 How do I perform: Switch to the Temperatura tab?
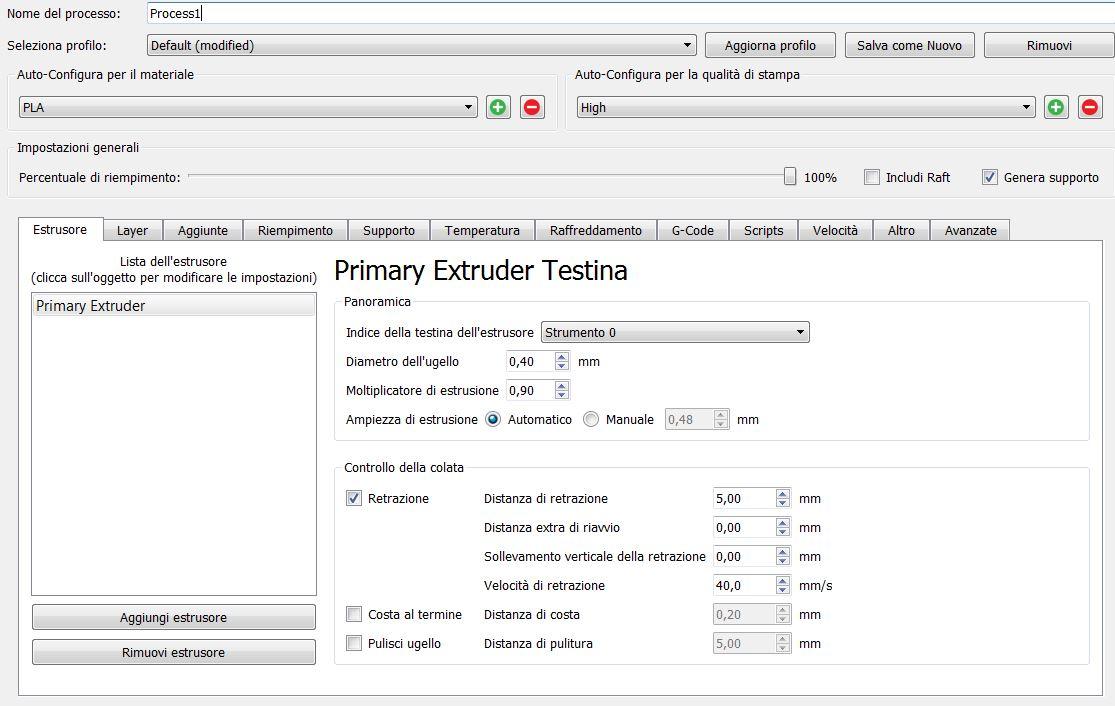pos(482,231)
